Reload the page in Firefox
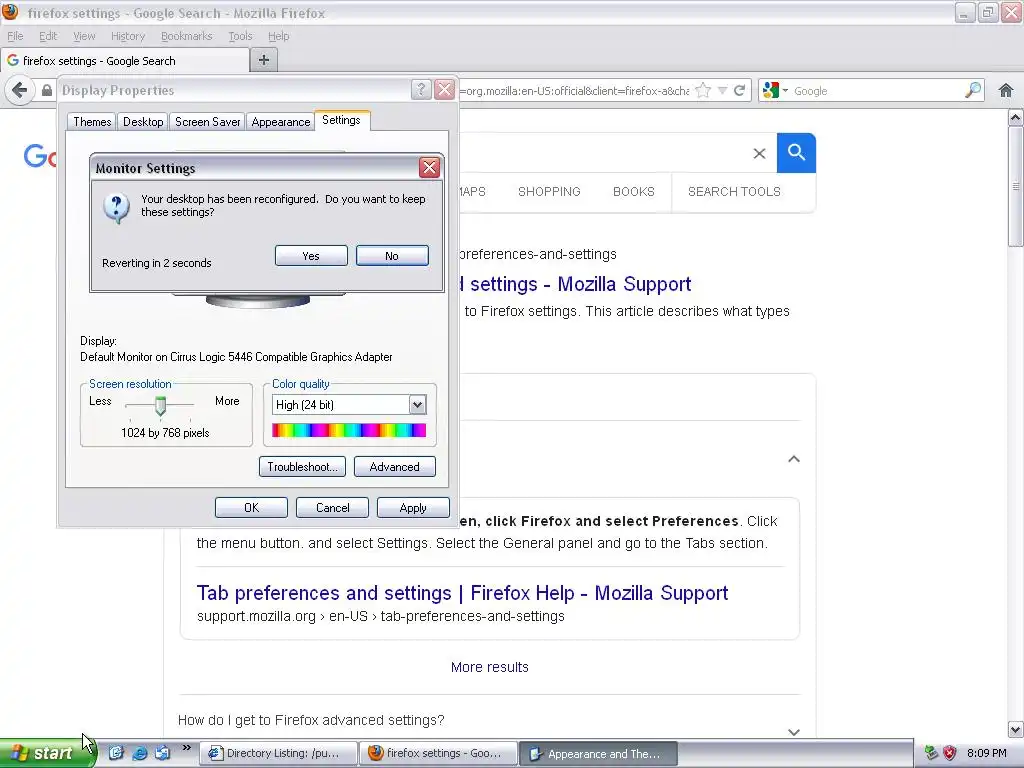 pos(739,90)
